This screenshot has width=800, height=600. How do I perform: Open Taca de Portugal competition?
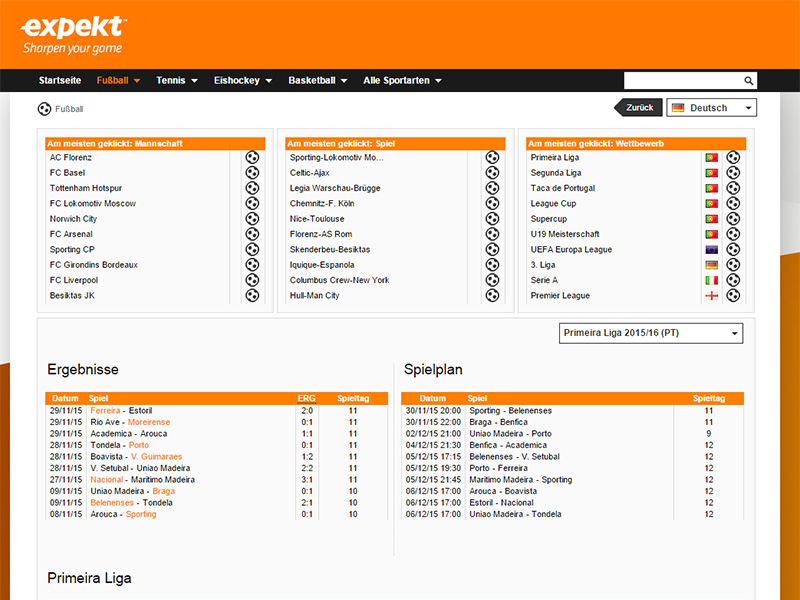(563, 188)
